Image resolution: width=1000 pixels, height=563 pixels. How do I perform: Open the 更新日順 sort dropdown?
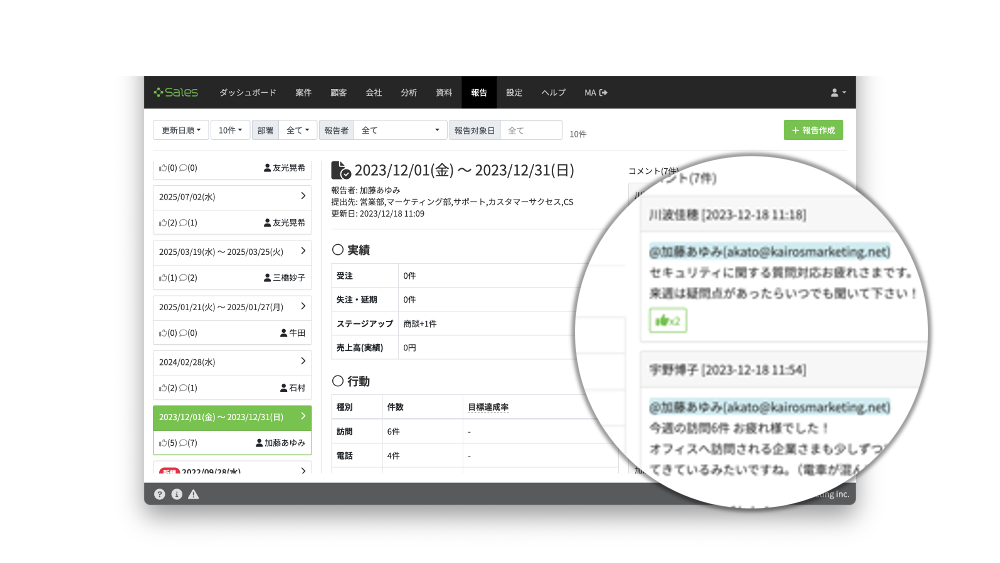coord(180,130)
